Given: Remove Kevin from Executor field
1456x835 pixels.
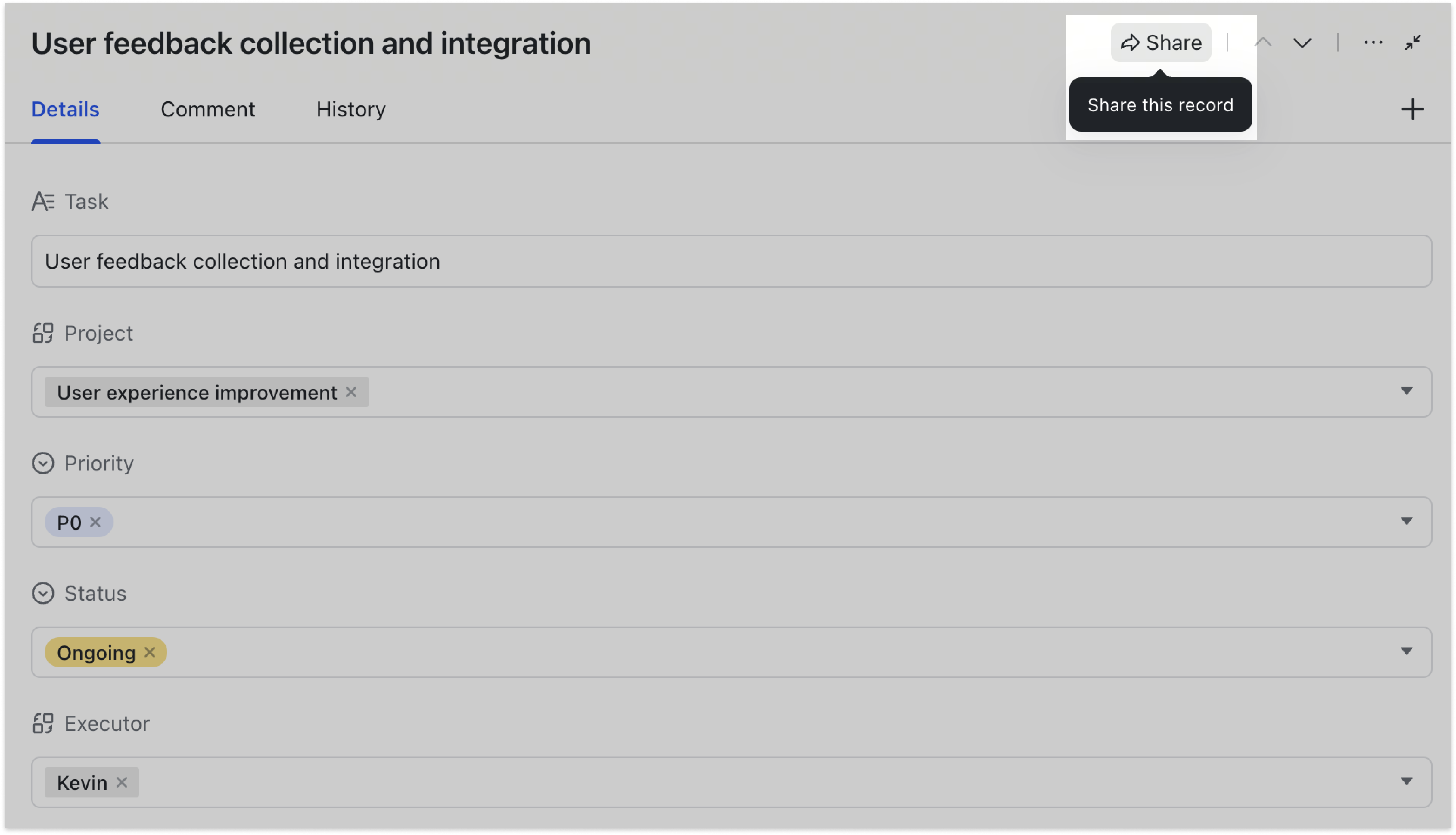Looking at the screenshot, I should [122, 782].
